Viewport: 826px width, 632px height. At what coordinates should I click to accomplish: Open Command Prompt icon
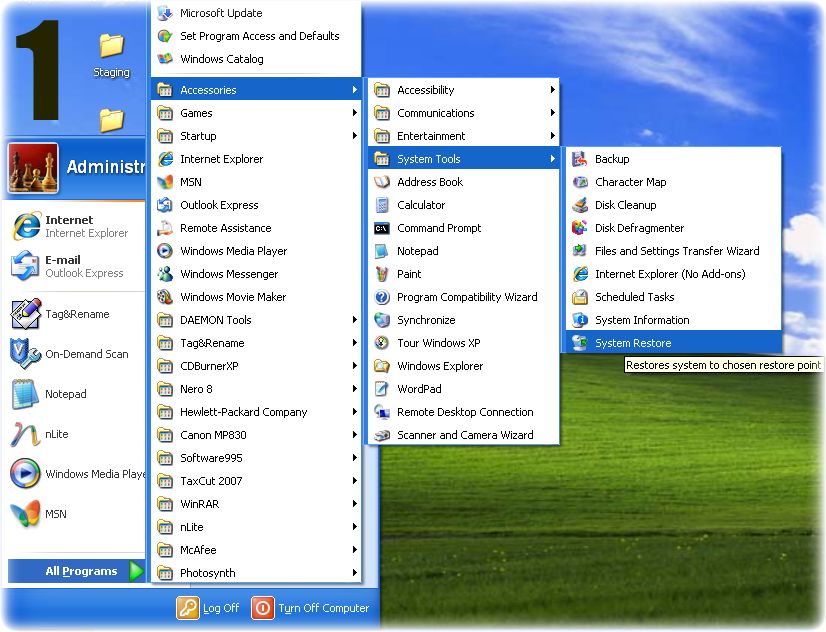pos(381,228)
